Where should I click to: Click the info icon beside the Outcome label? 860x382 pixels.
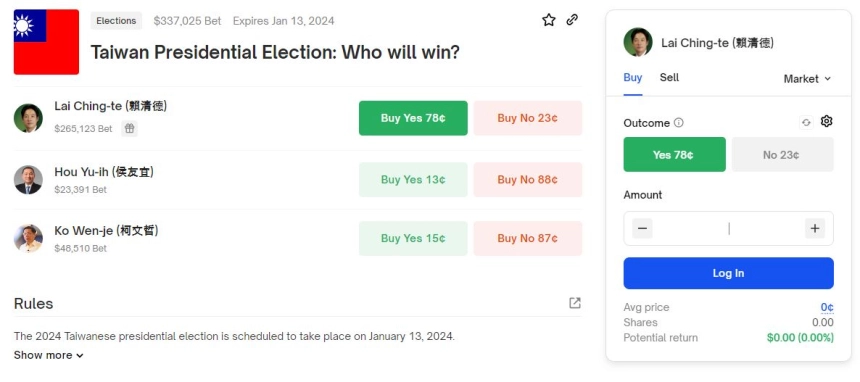point(678,122)
